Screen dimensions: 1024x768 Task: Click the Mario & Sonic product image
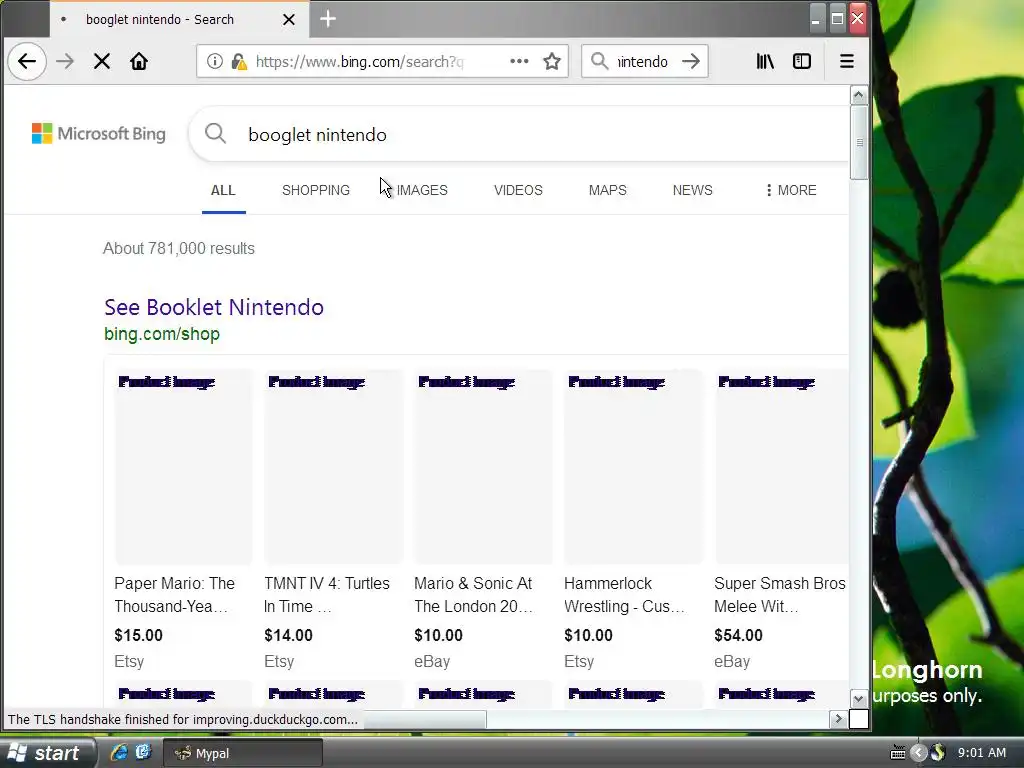(x=483, y=466)
